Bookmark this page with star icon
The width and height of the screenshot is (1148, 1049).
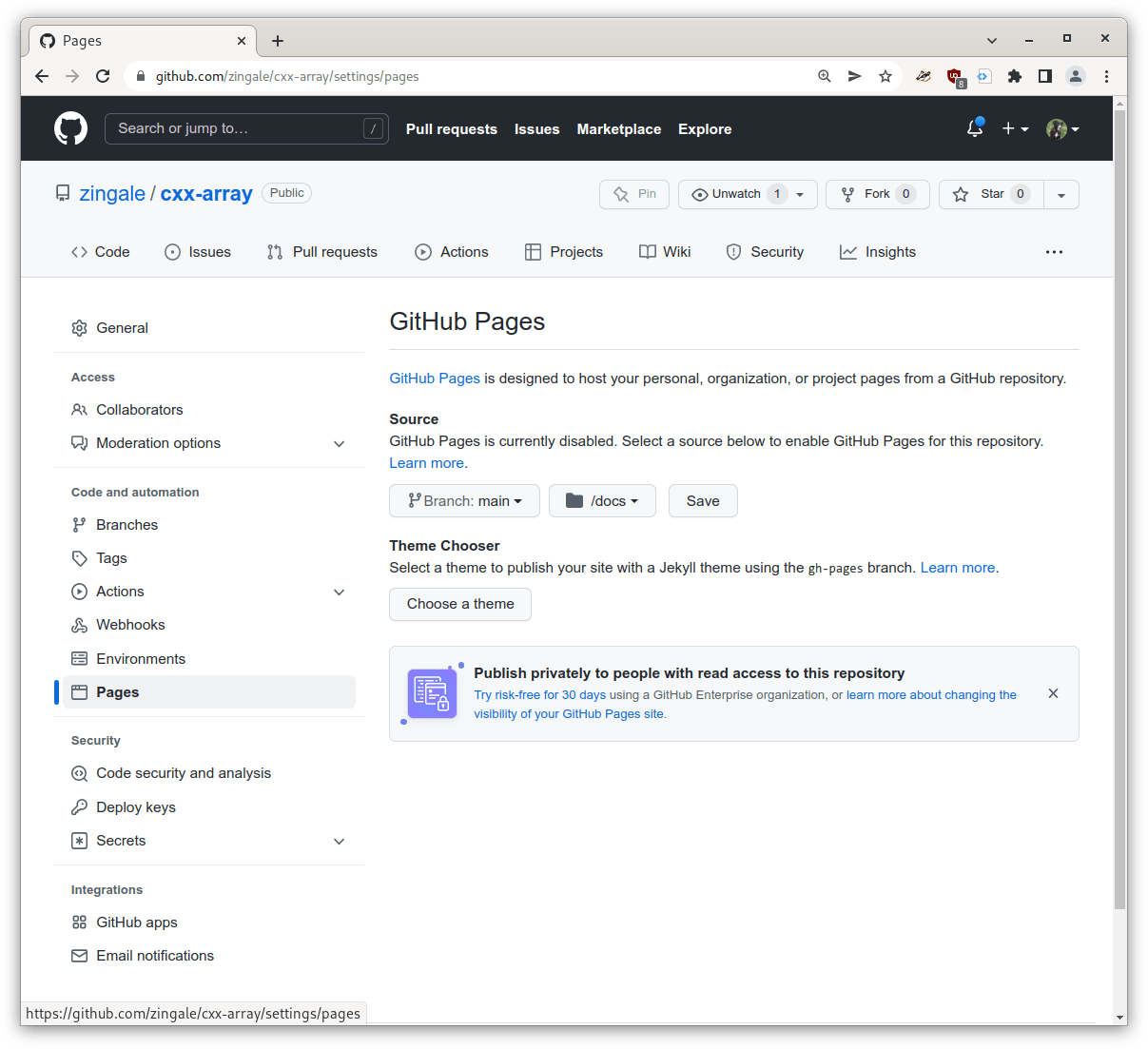click(885, 76)
